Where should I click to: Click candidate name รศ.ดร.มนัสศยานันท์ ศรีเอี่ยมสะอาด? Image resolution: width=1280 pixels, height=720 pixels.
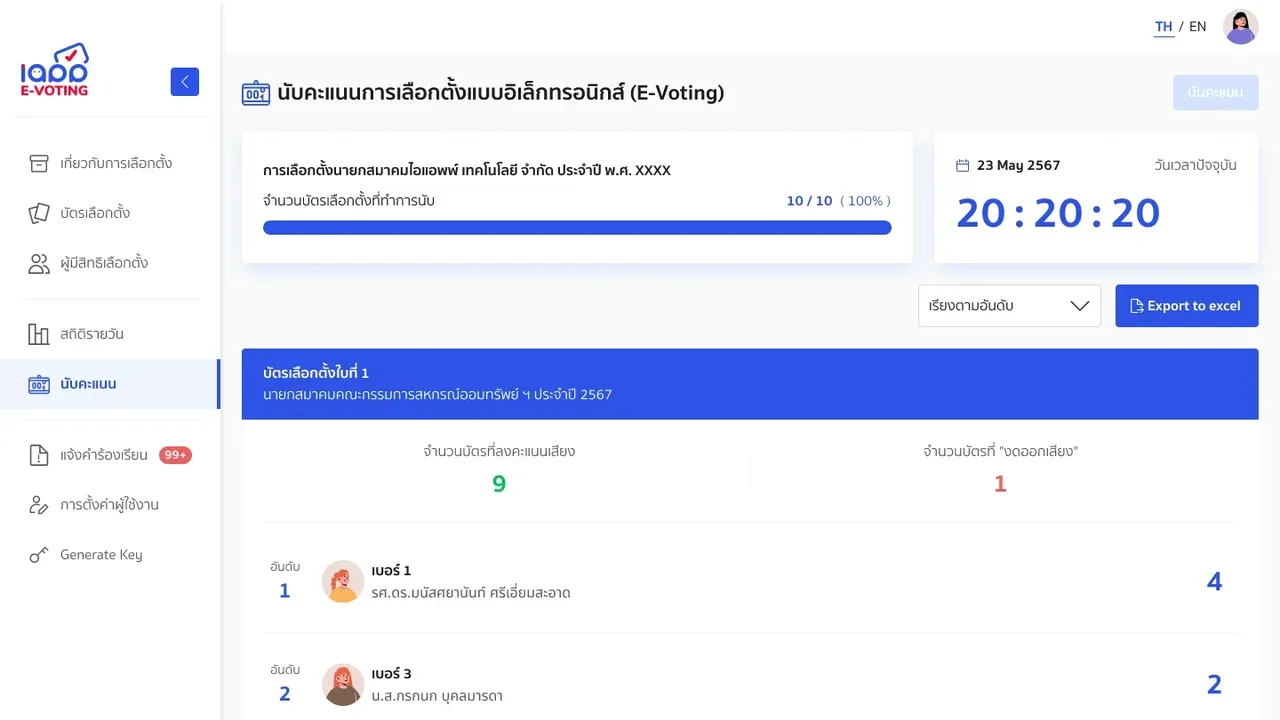click(x=471, y=593)
